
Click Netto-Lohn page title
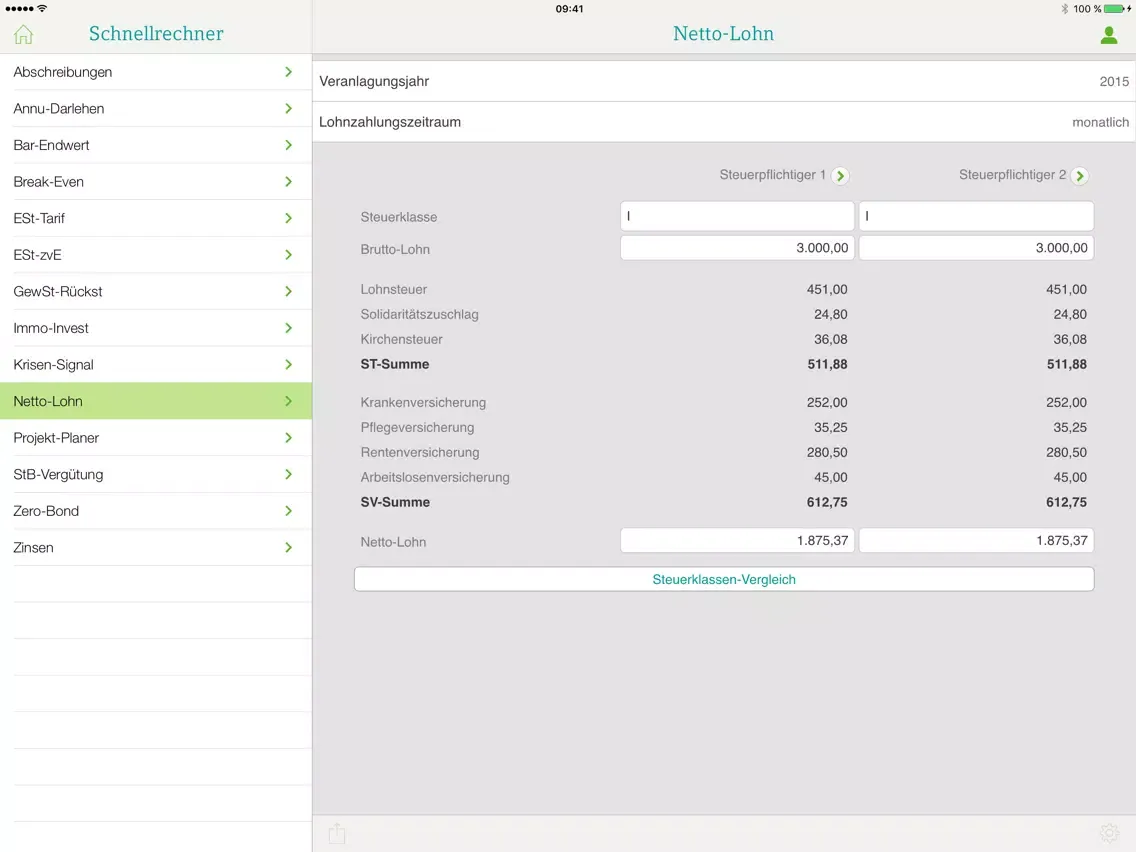[x=723, y=34]
